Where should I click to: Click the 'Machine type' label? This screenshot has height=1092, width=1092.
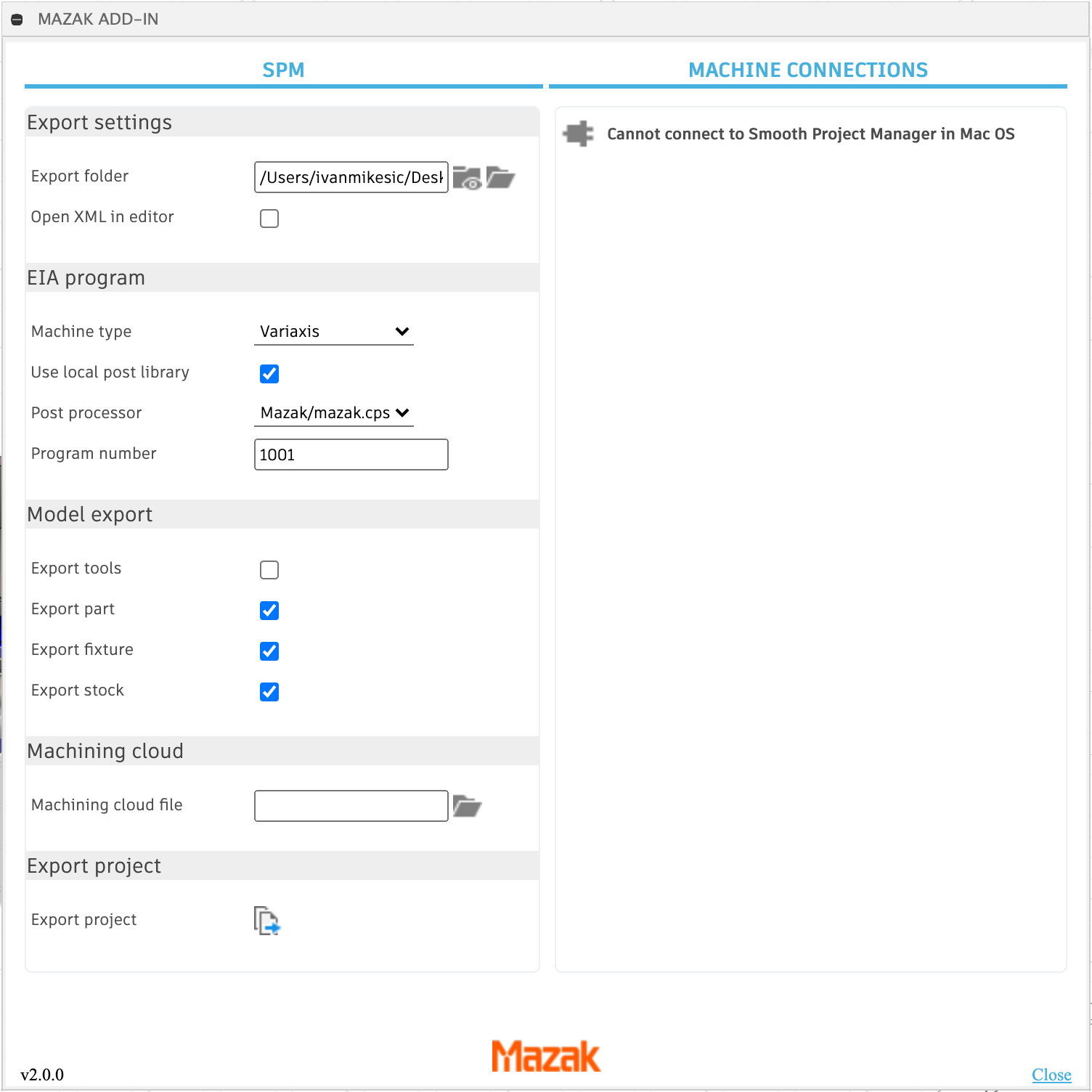(x=81, y=332)
